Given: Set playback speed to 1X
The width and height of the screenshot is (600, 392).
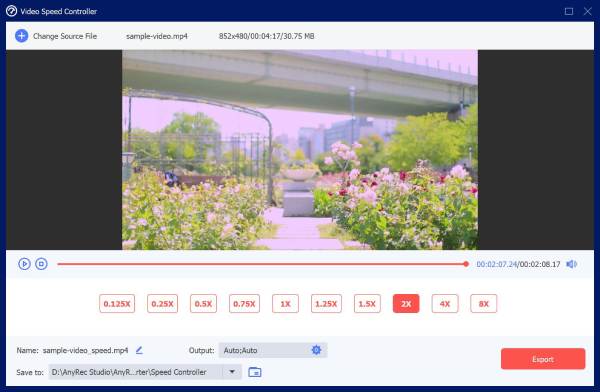Looking at the screenshot, I should point(285,304).
